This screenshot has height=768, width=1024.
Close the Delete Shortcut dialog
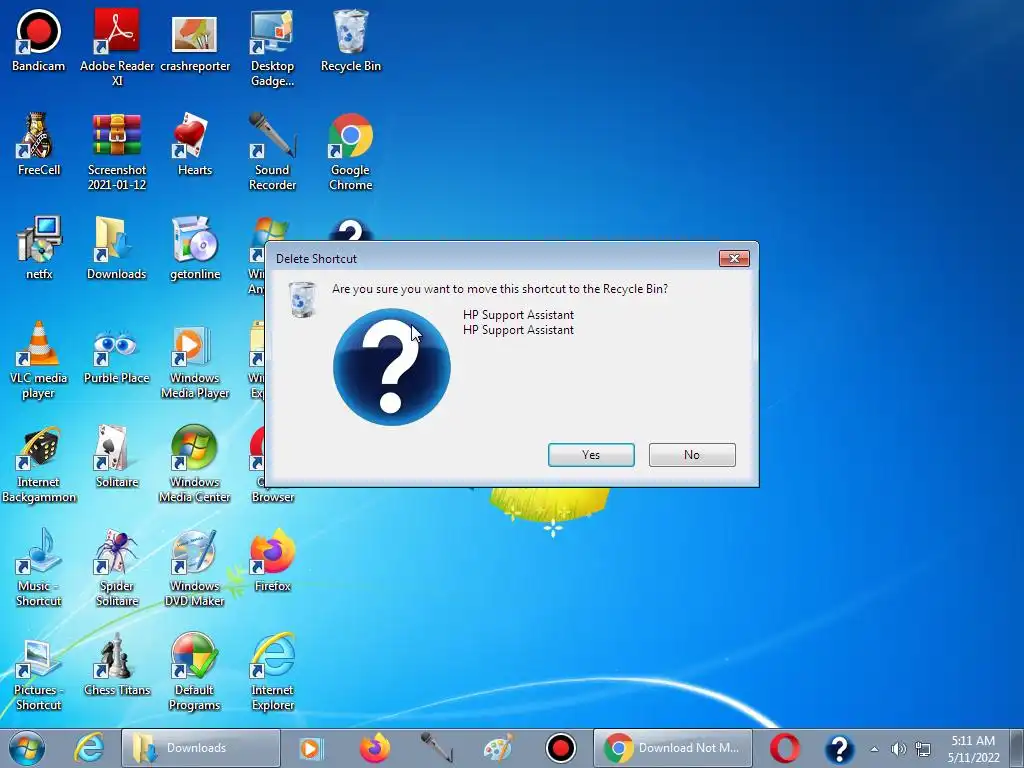point(734,259)
